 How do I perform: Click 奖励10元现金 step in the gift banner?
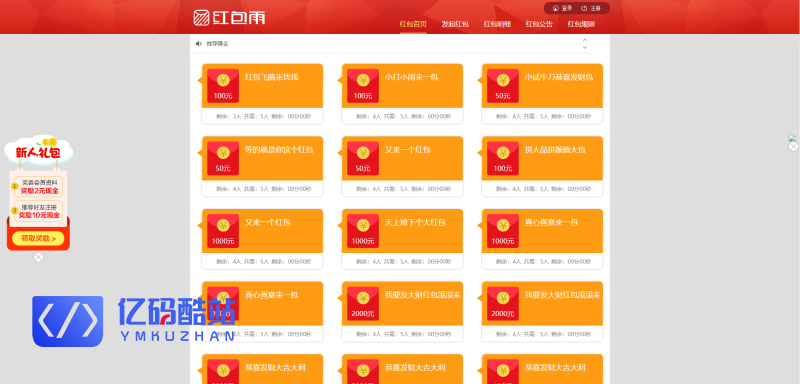40,215
